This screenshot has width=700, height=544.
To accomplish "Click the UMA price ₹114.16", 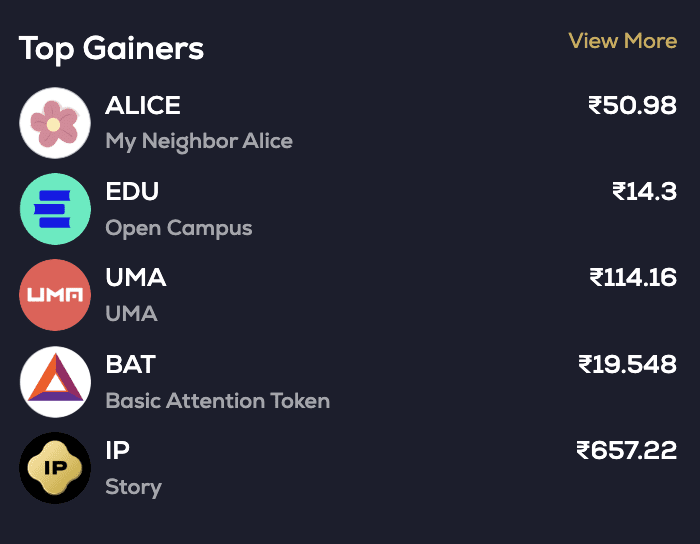I will (632, 277).
